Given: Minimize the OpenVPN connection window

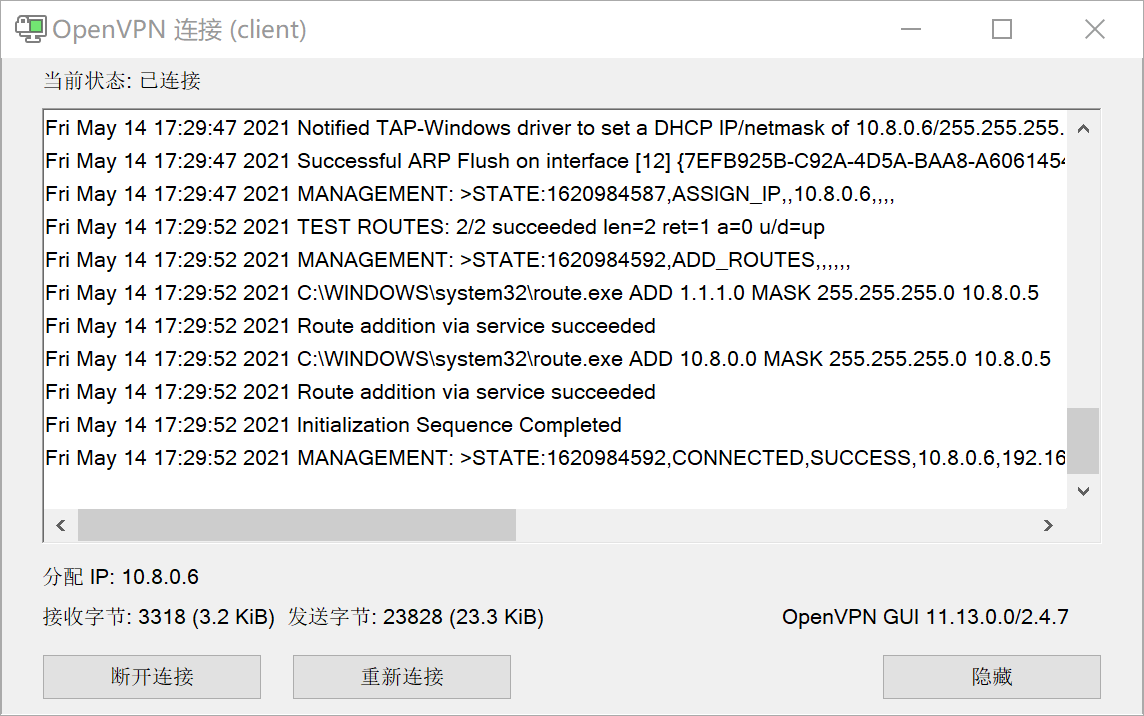Looking at the screenshot, I should click(910, 30).
